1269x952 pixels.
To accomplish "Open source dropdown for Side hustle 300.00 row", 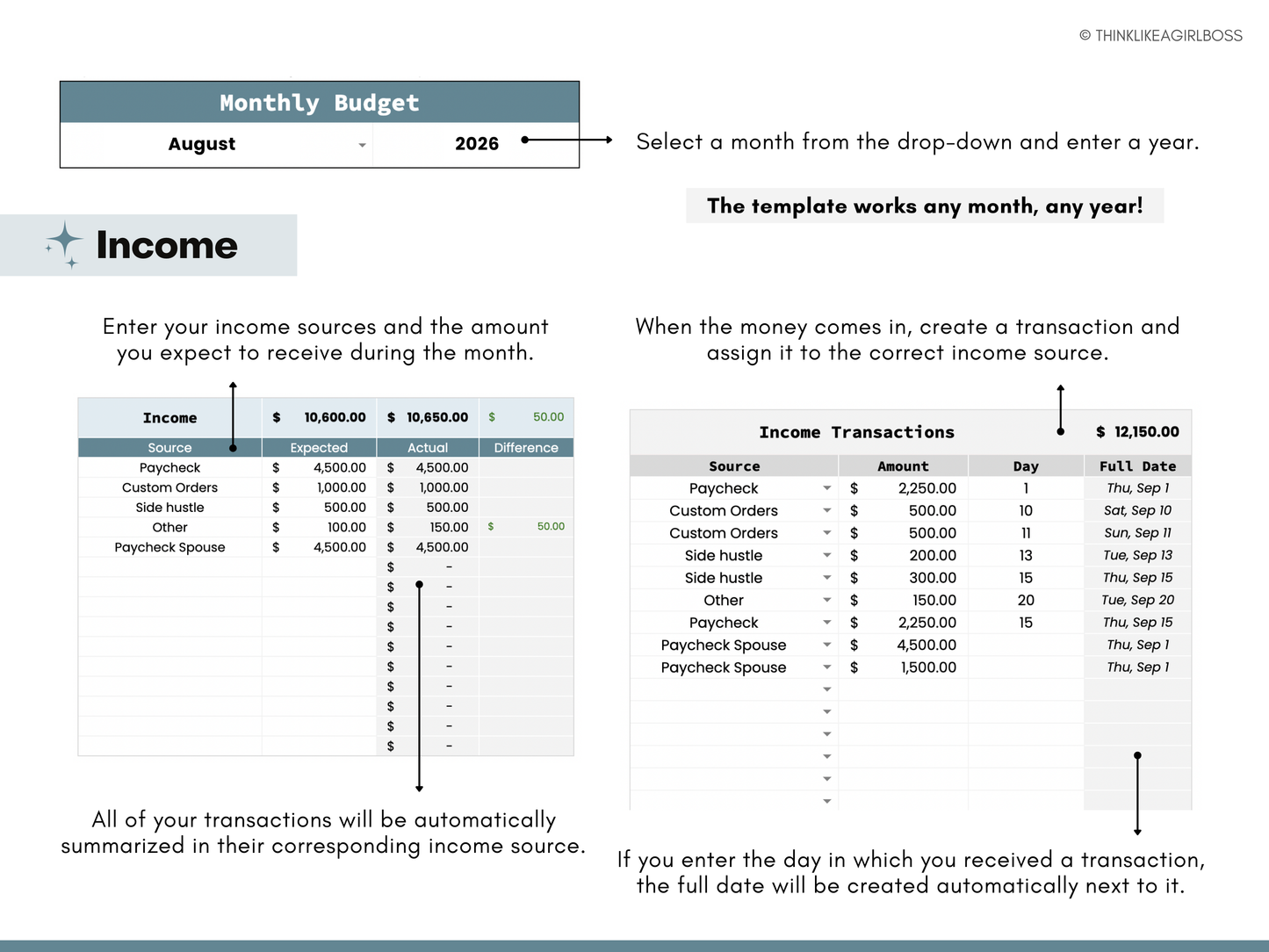I will [x=826, y=578].
